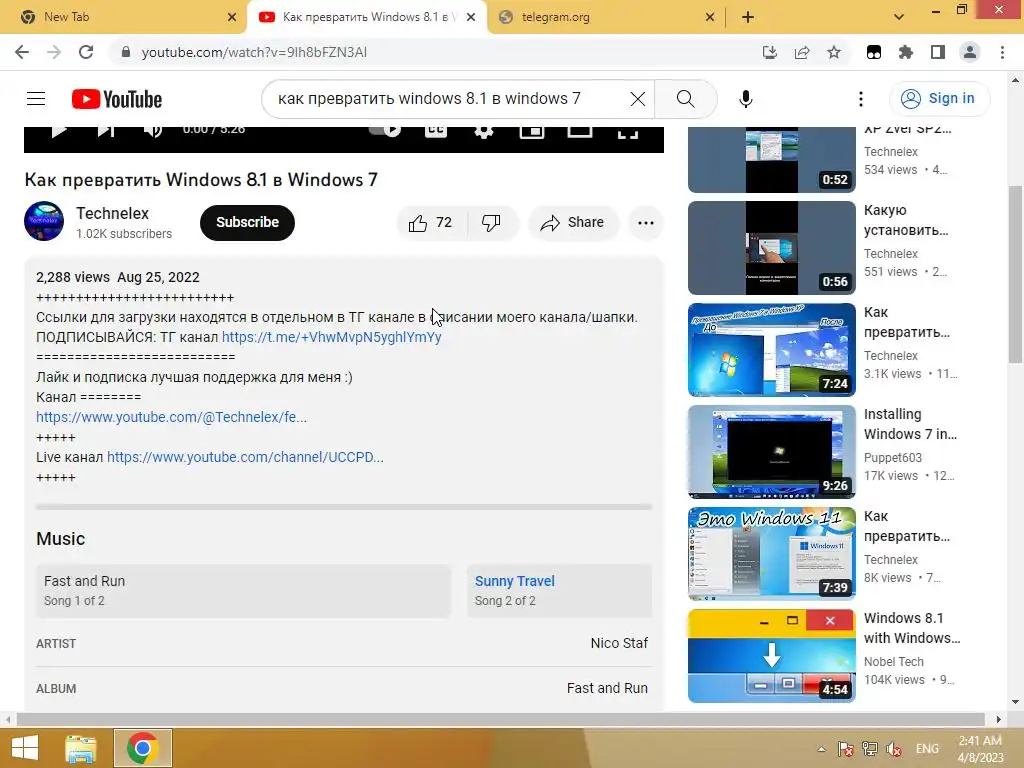Screen dimensions: 1024x768
Task: Show hidden system tray icons
Action: coord(821,748)
